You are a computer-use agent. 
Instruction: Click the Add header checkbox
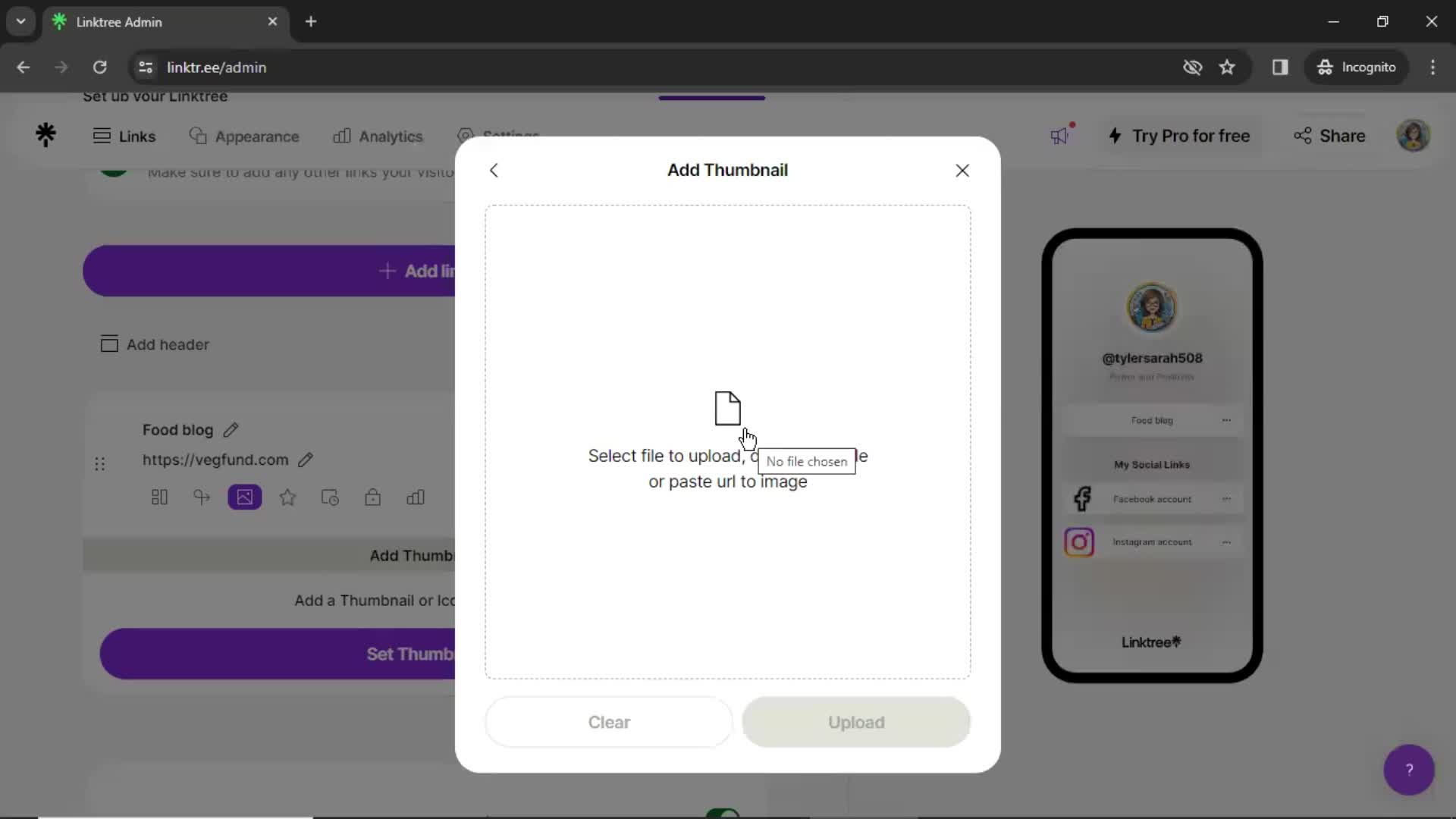[x=108, y=344]
